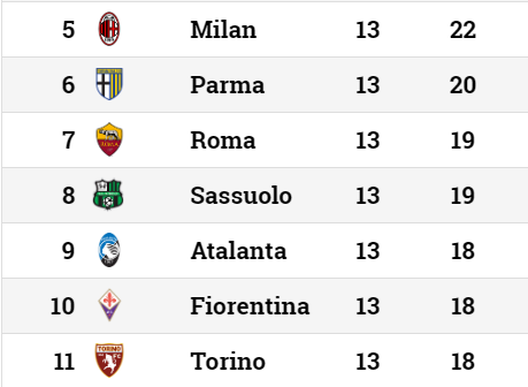Click rank number 7 in table
528x387 pixels.
tap(68, 140)
